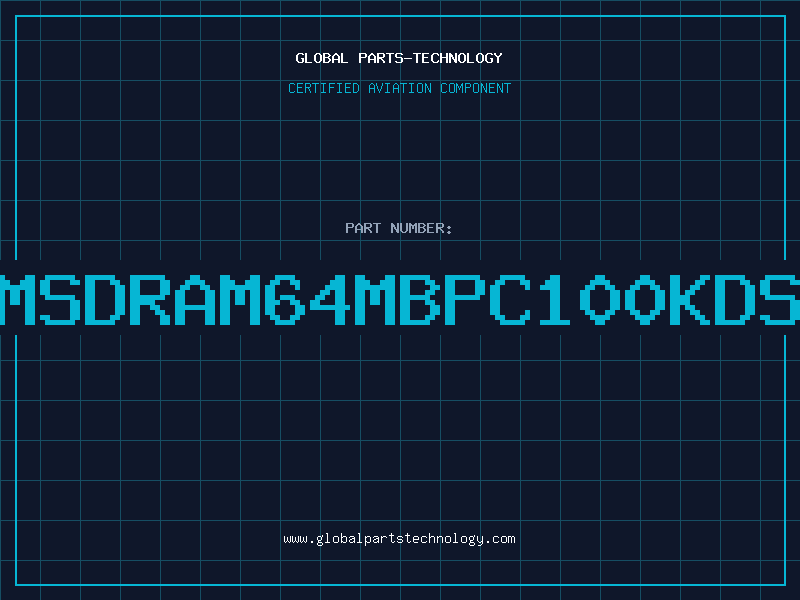Click the PART NUMBER: label

click(399, 228)
